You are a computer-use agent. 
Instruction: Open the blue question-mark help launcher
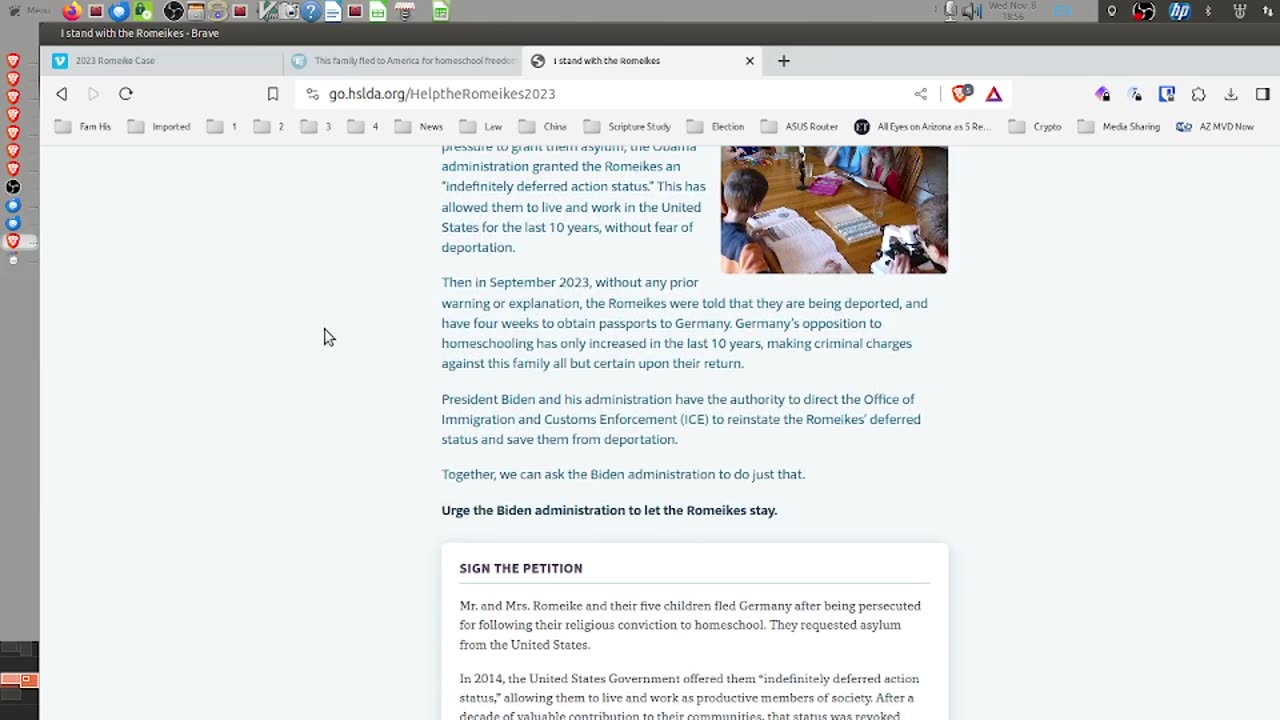point(311,11)
